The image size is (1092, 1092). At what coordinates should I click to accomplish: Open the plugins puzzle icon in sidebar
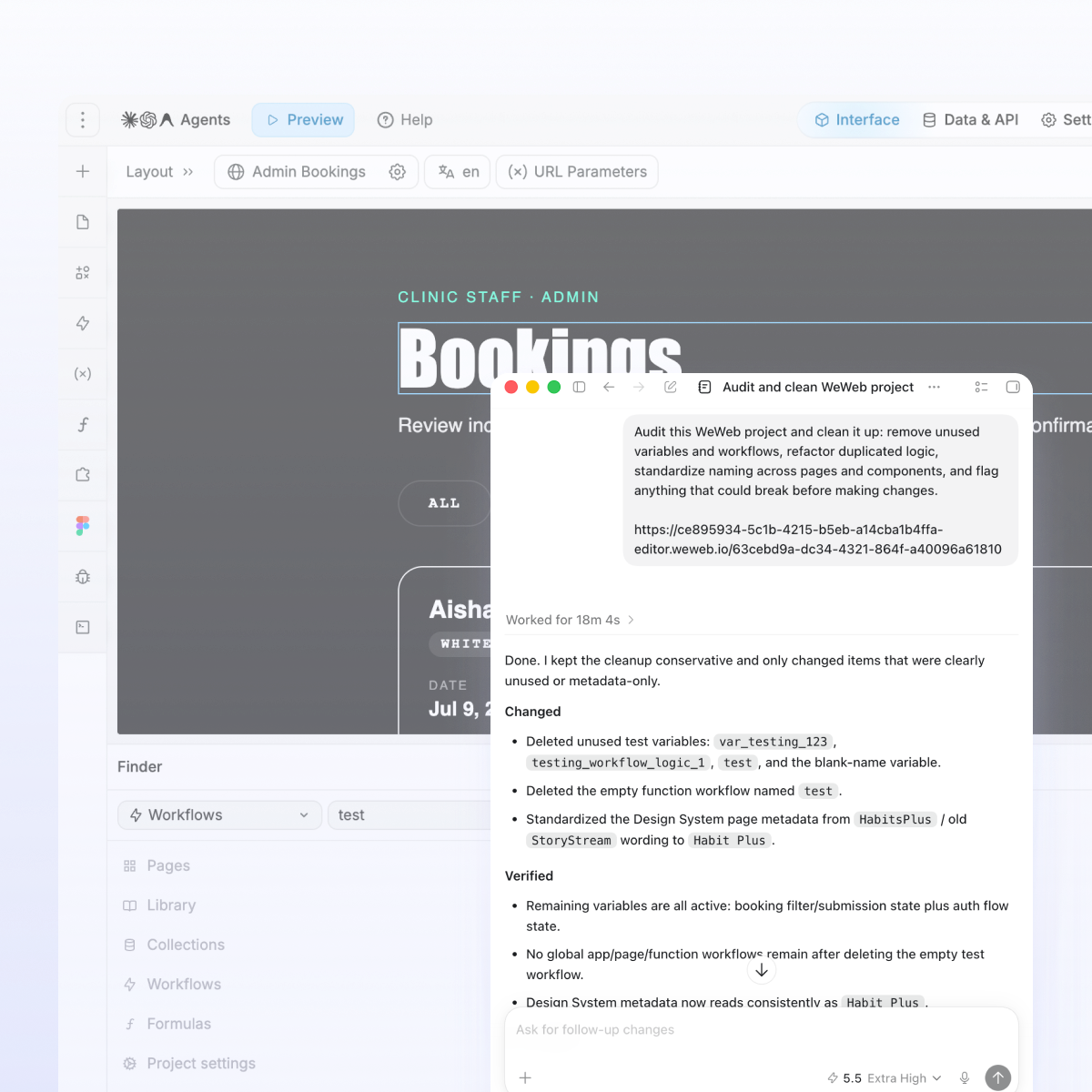[x=83, y=475]
